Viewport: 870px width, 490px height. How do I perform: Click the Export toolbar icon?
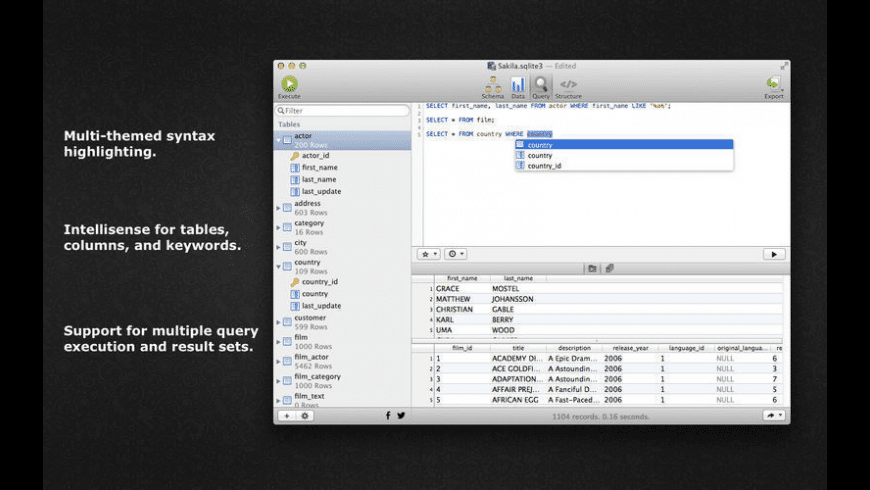pos(773,85)
